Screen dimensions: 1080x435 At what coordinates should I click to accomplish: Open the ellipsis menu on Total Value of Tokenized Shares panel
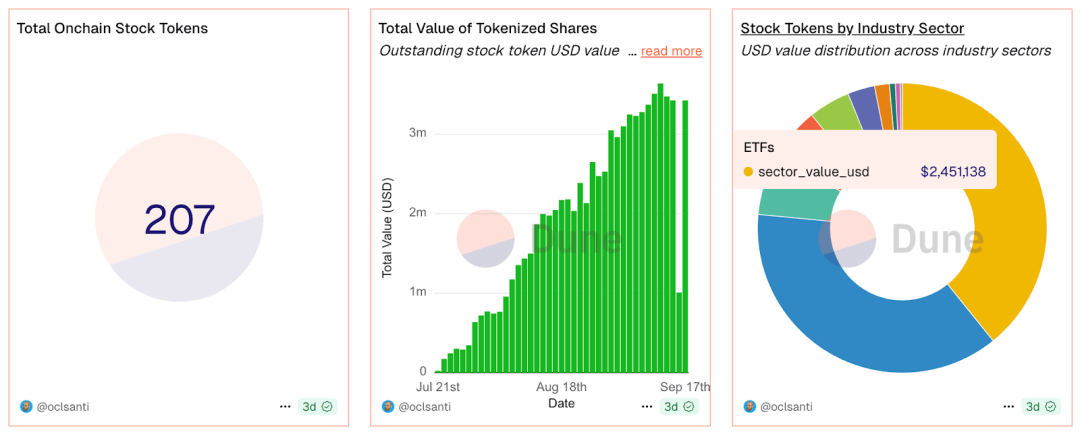[647, 407]
